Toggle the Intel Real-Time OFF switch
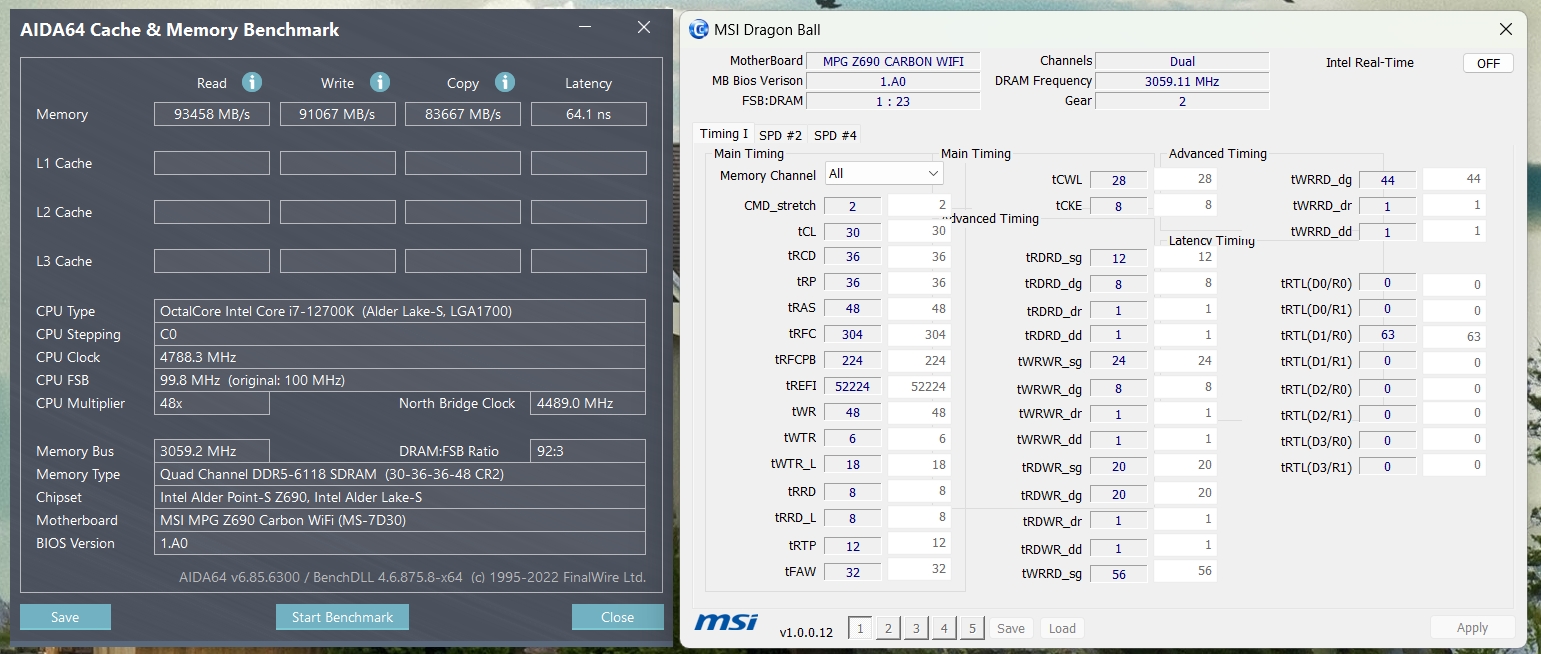The image size is (1541, 654). [x=1488, y=63]
